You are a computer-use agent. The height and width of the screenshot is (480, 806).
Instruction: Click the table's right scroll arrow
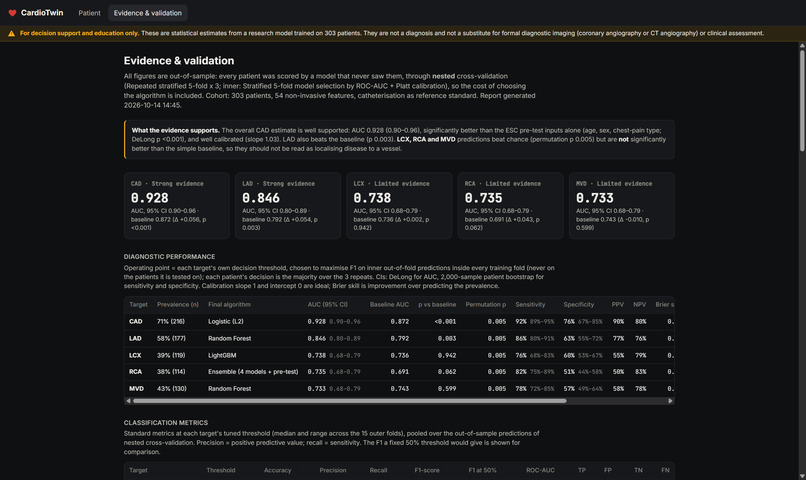pyautogui.click(x=670, y=401)
